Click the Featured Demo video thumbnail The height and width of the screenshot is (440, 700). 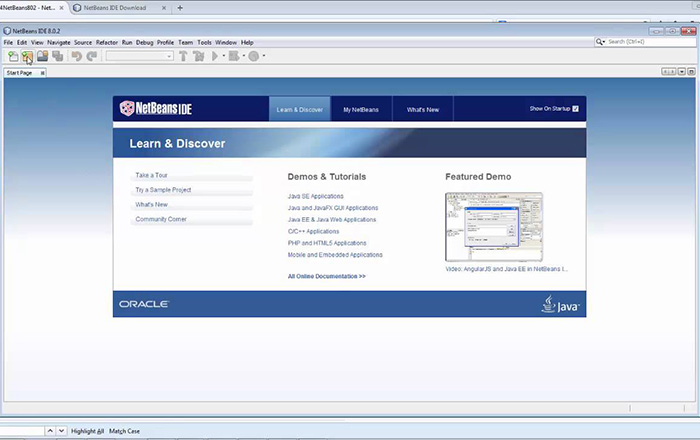pyautogui.click(x=494, y=227)
